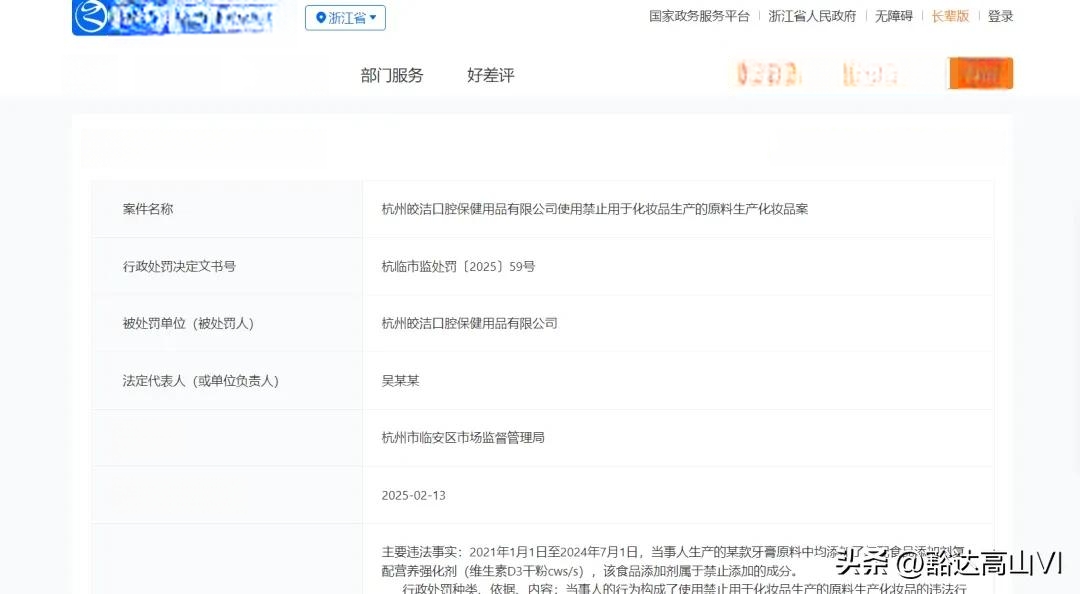The height and width of the screenshot is (594, 1080).
Task: Open the 部门服务 menu item
Action: click(x=392, y=75)
